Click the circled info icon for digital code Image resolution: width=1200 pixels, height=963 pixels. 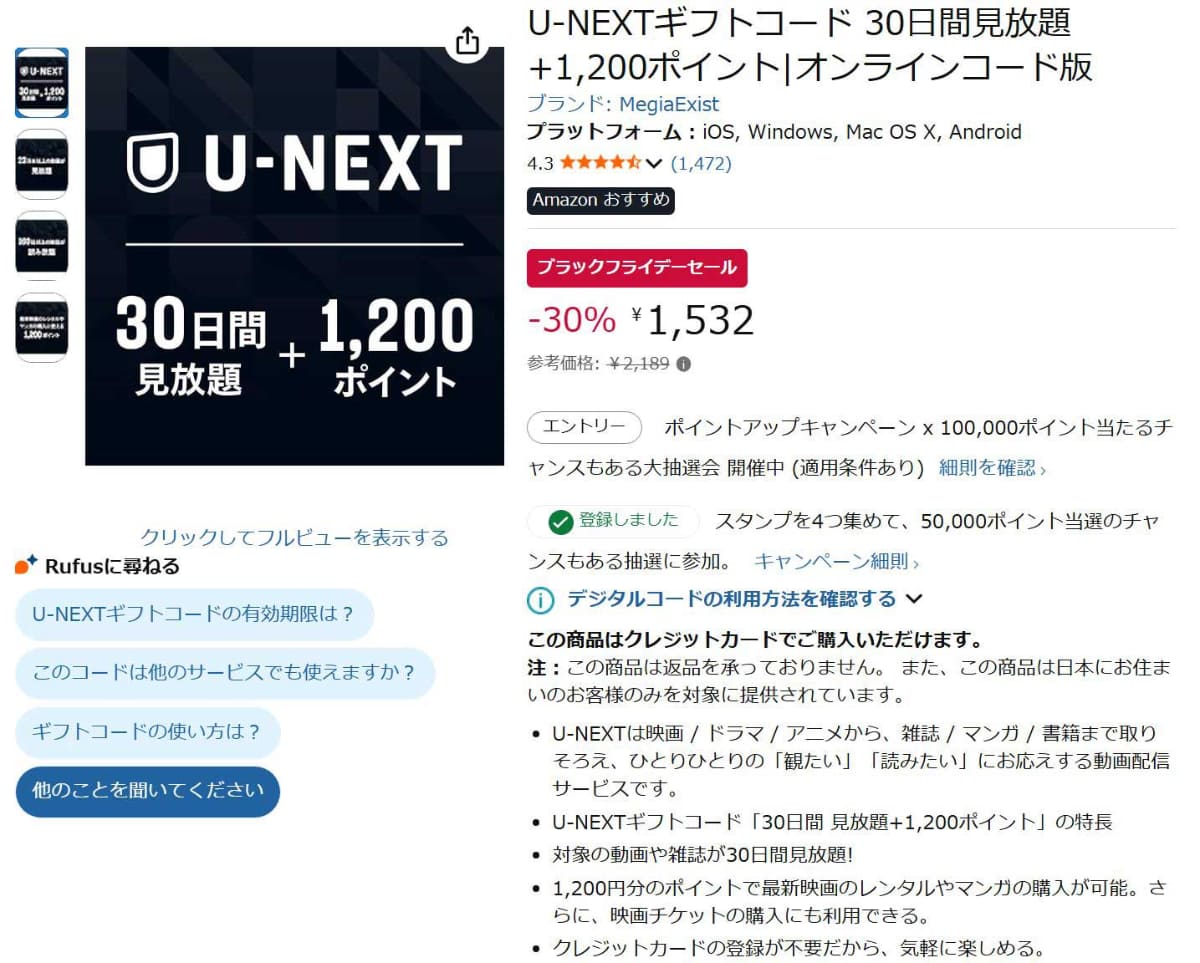point(540,600)
